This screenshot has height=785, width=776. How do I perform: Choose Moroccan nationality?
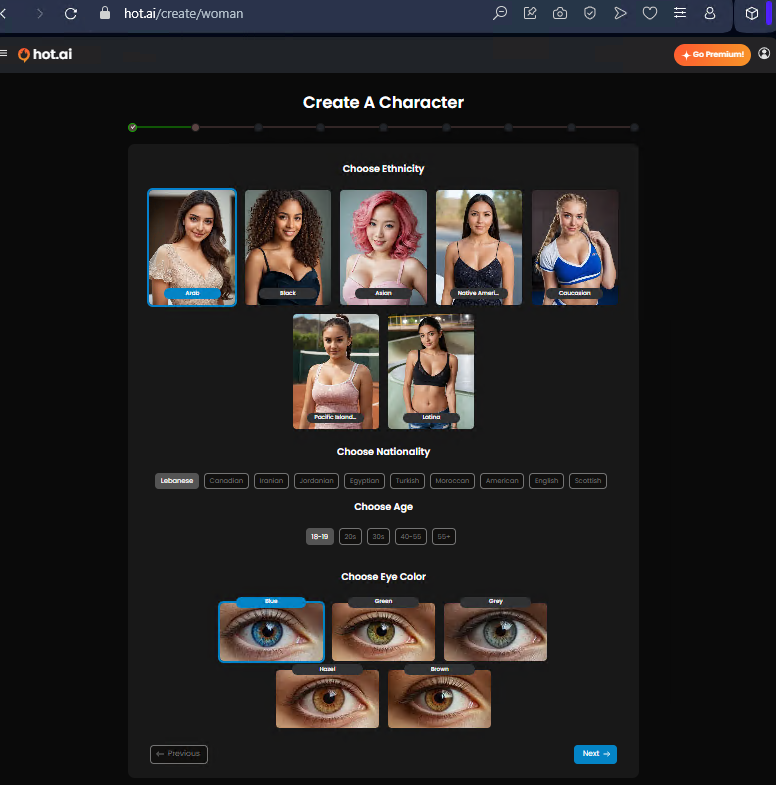click(x=452, y=481)
